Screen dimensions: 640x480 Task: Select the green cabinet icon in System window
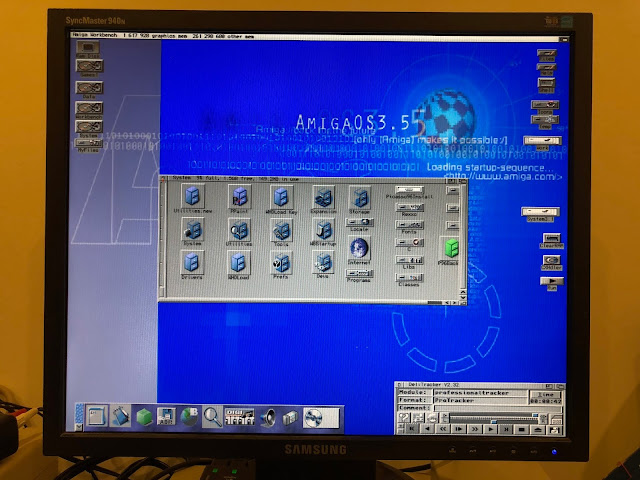[450, 247]
